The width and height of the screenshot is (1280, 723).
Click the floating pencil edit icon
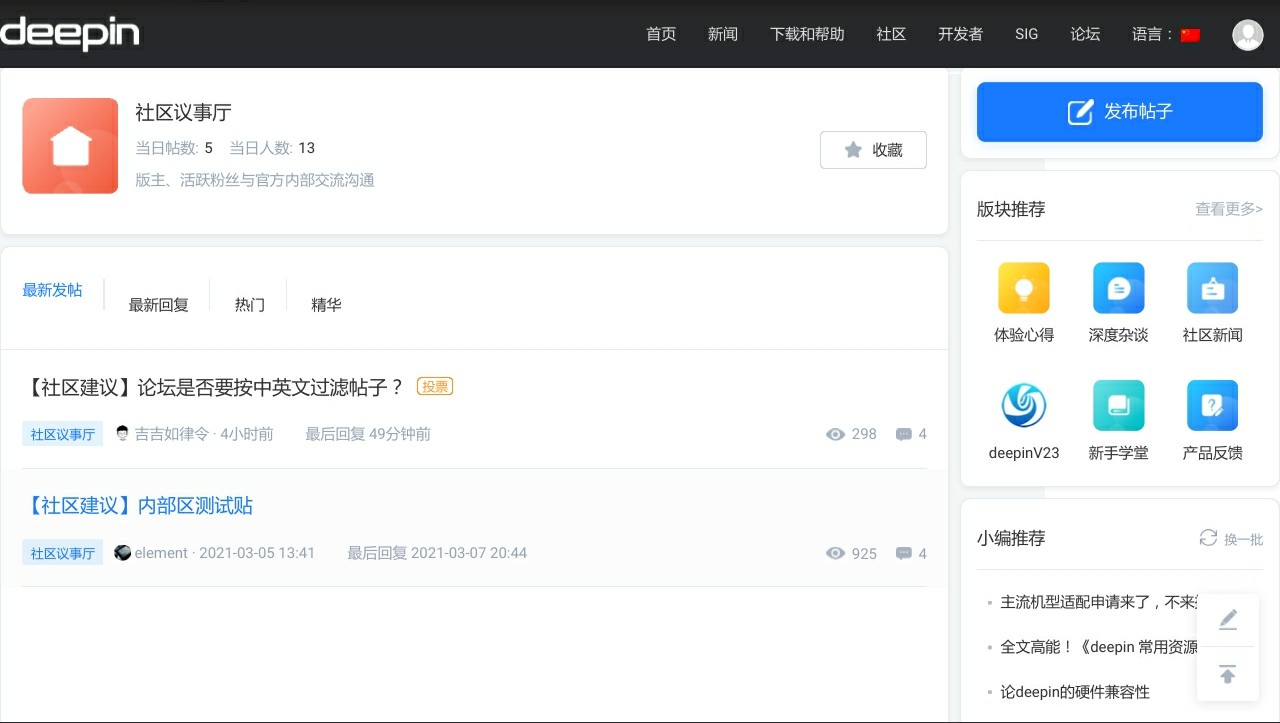click(x=1228, y=620)
